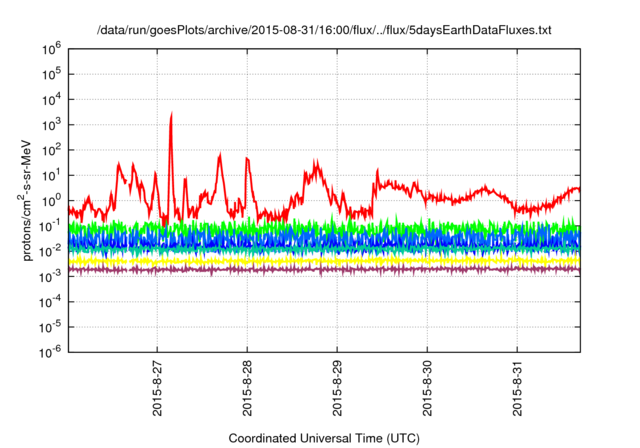Select the 10^0 y-axis label

(51, 201)
